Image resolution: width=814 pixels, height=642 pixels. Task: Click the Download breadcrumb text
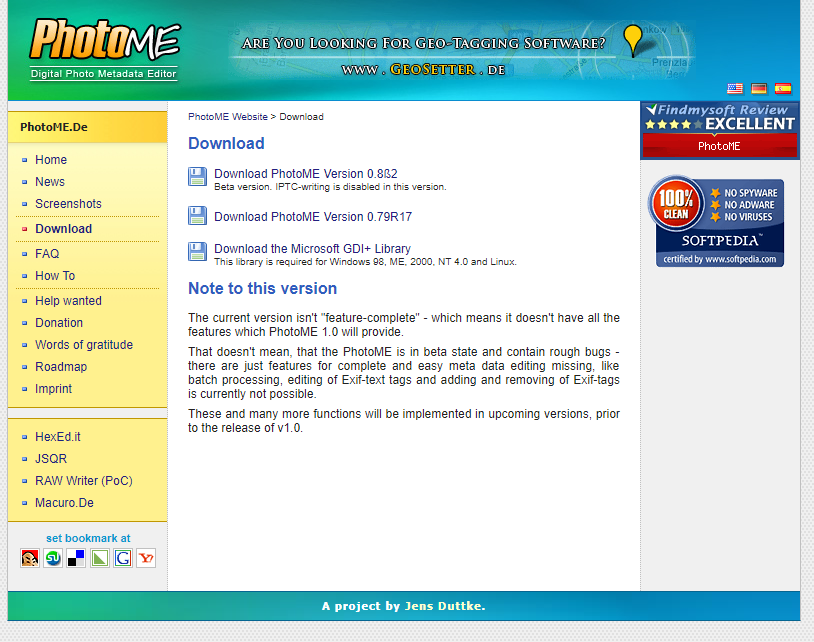pyautogui.click(x=302, y=117)
